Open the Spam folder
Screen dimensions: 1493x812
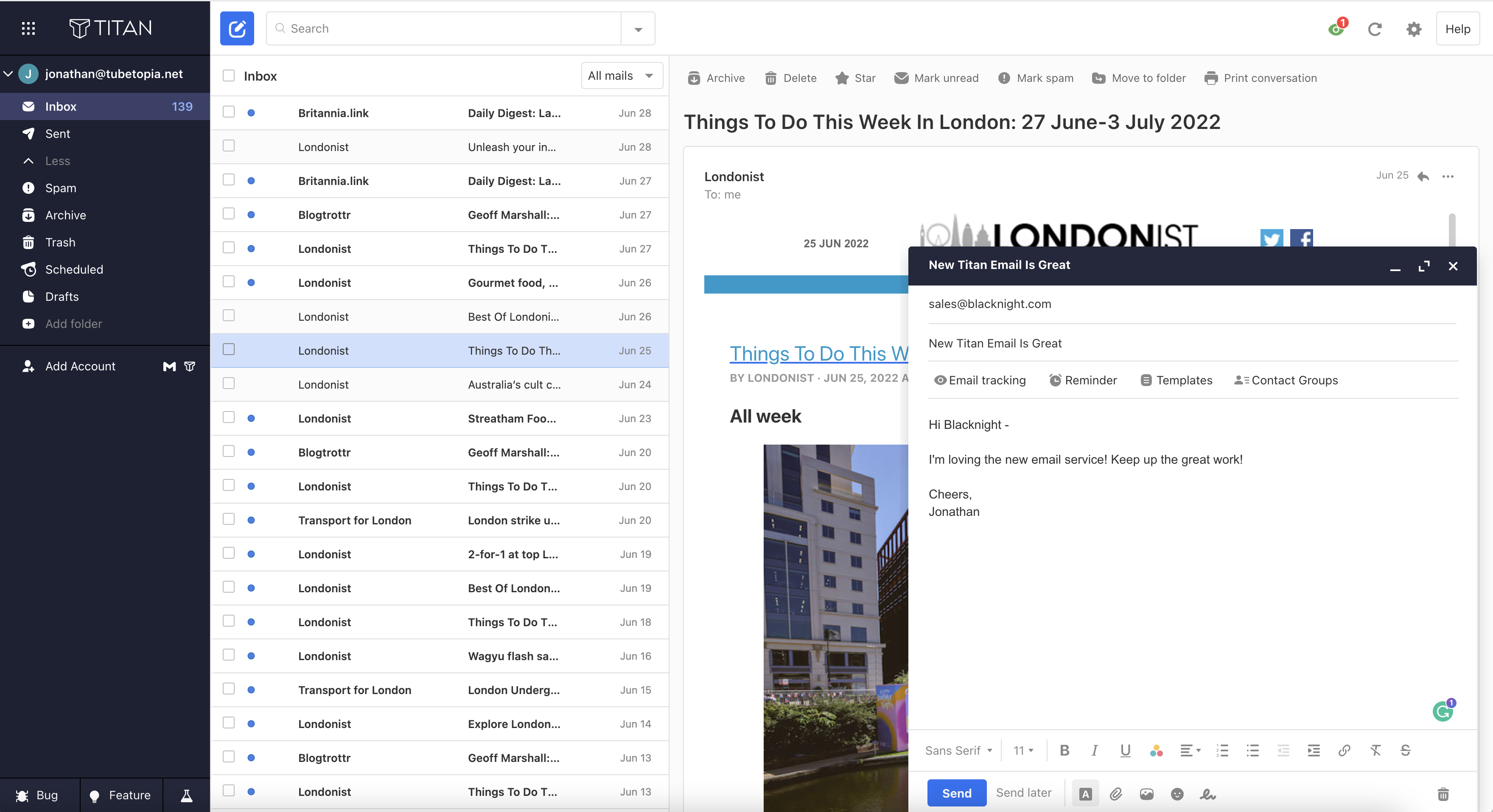pyautogui.click(x=105, y=188)
